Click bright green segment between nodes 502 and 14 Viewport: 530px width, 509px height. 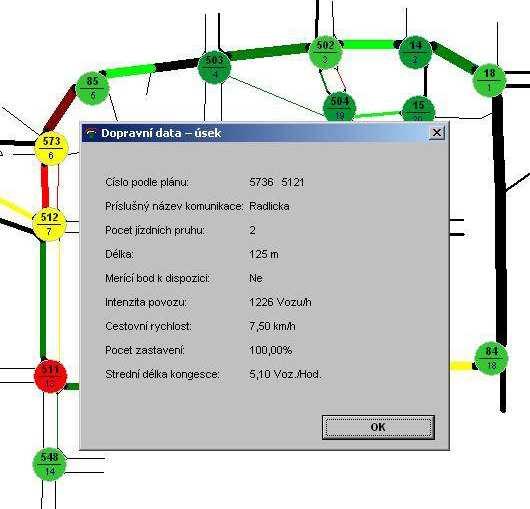[x=369, y=44]
